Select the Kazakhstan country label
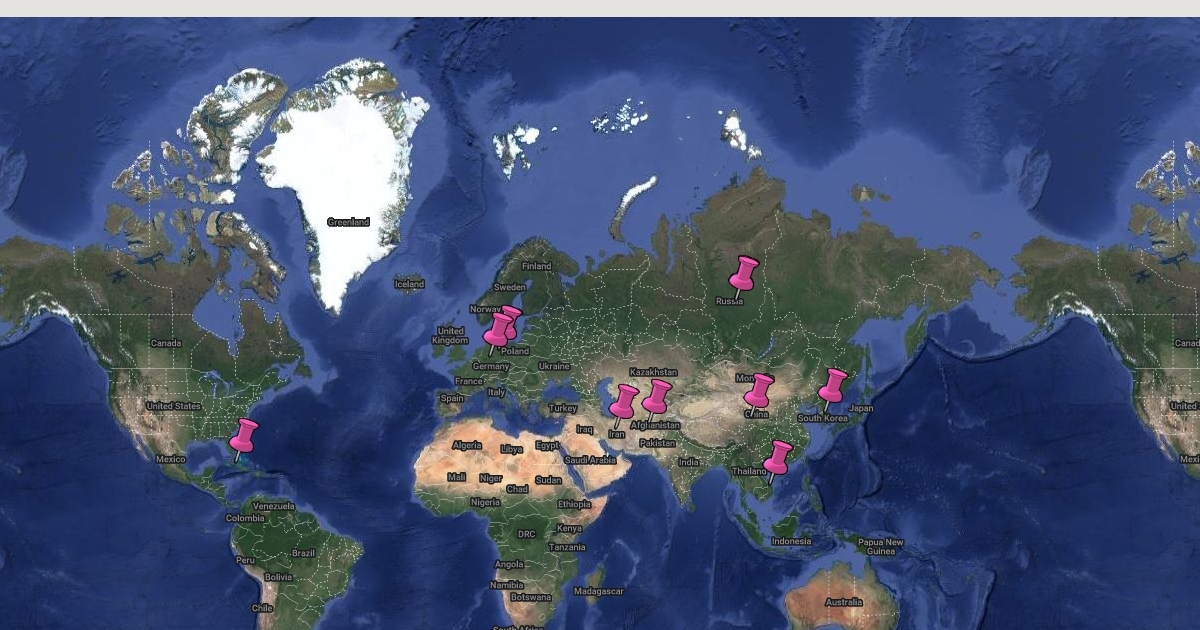 pyautogui.click(x=653, y=372)
